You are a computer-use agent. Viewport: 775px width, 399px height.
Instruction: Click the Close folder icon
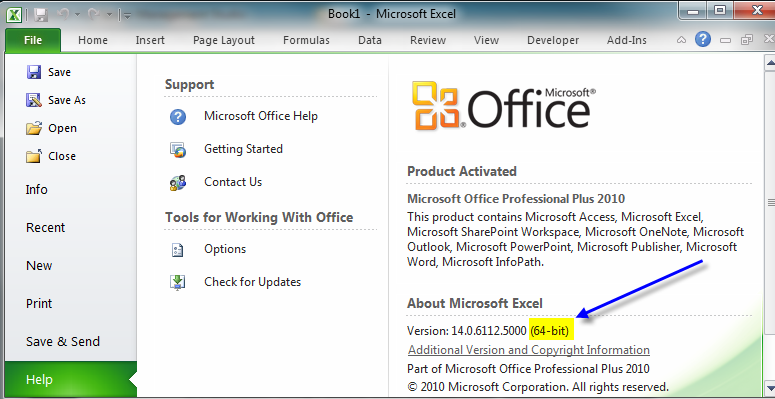tap(34, 156)
